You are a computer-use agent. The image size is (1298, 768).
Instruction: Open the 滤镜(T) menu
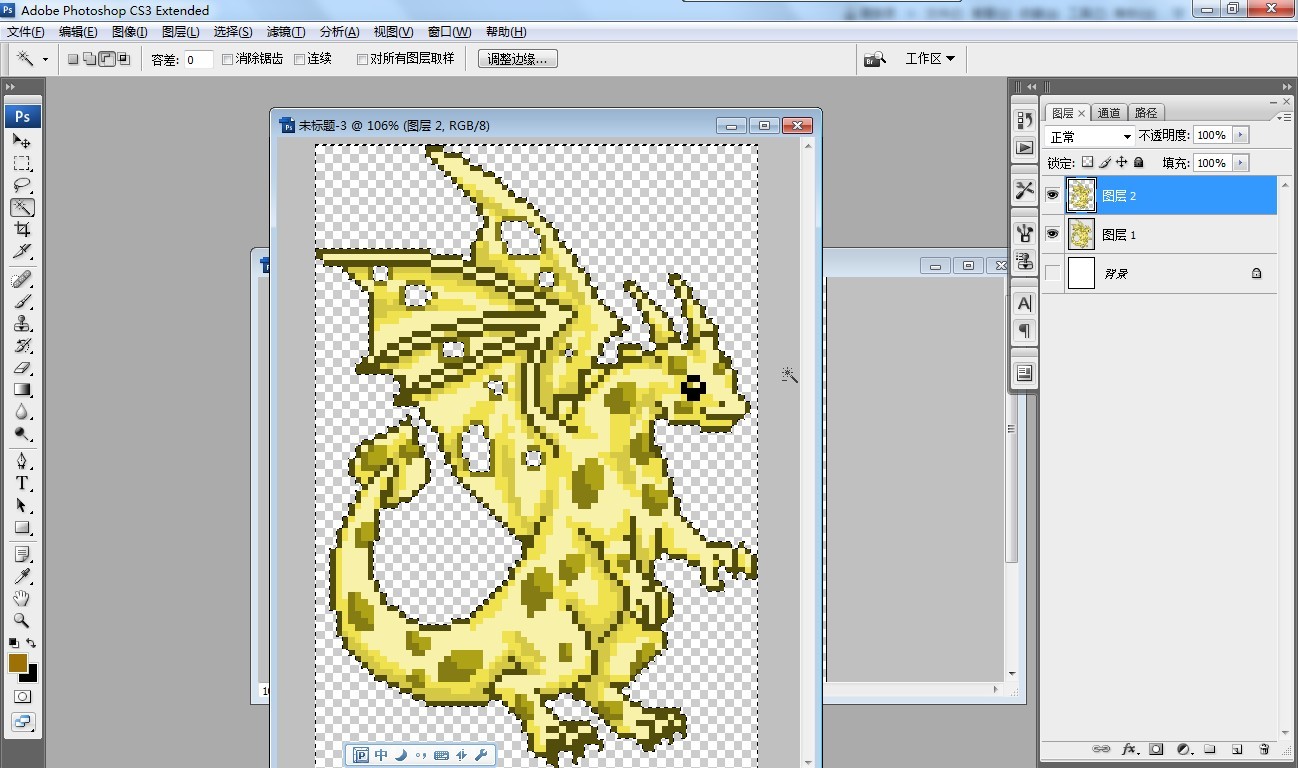coord(286,32)
